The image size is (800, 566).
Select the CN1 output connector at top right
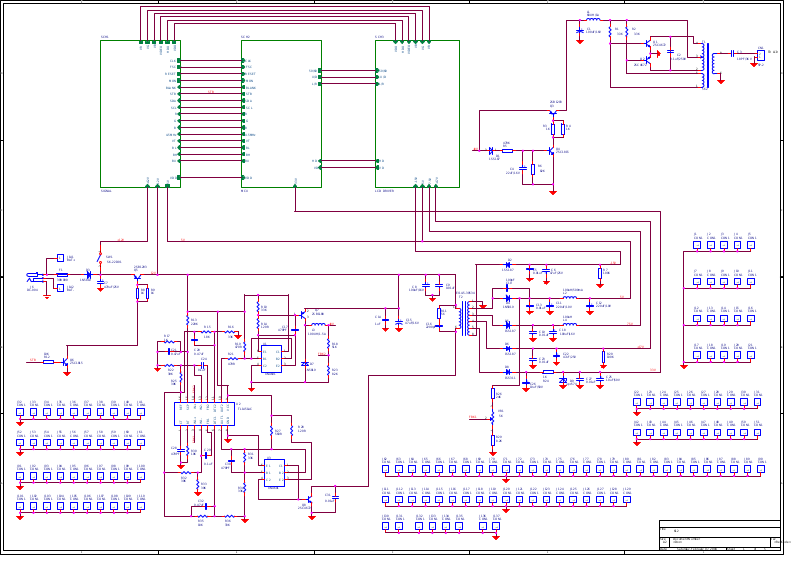pyautogui.click(x=760, y=55)
